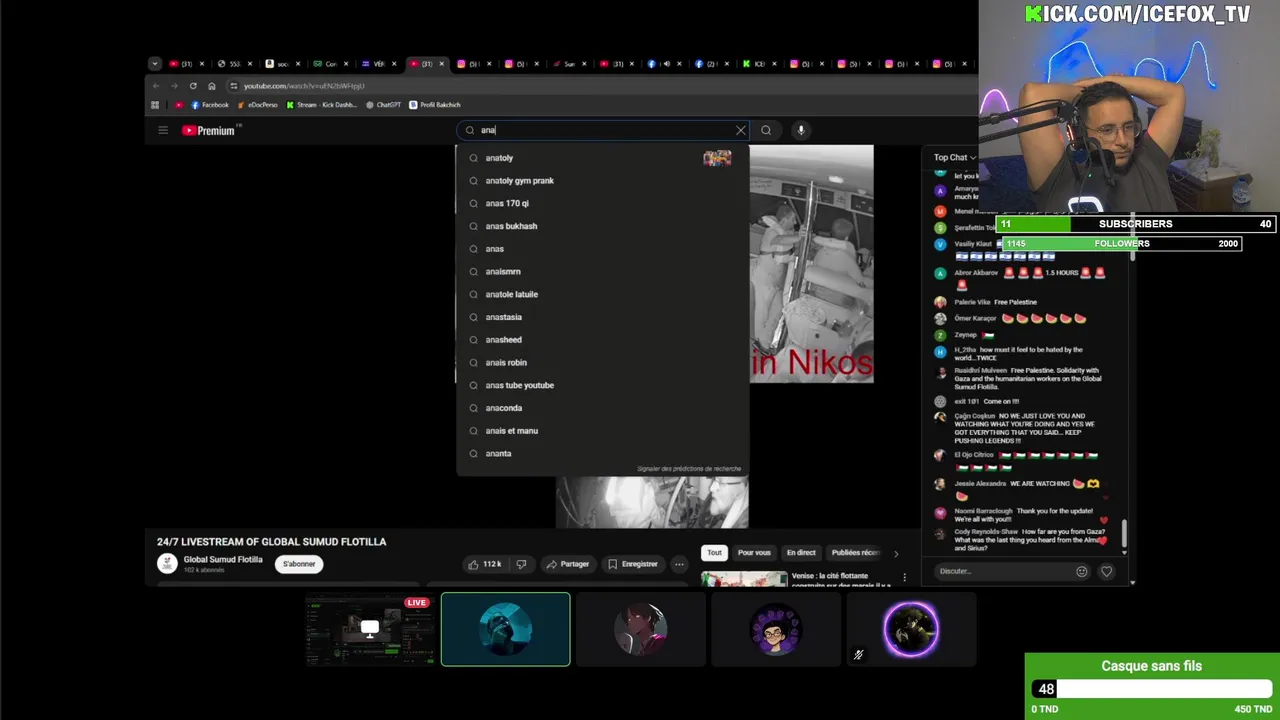The width and height of the screenshot is (1280, 720).
Task: Expand the Top Chat dropdown
Action: (955, 157)
